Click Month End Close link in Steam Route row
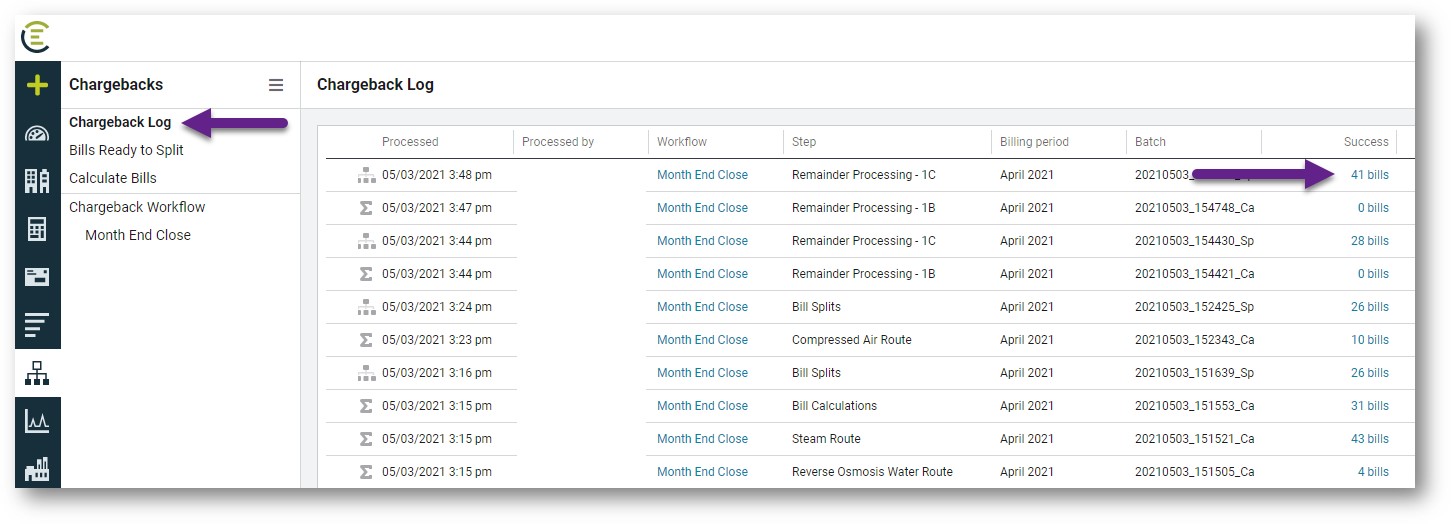Viewport: 1451px width, 524px height. click(702, 439)
